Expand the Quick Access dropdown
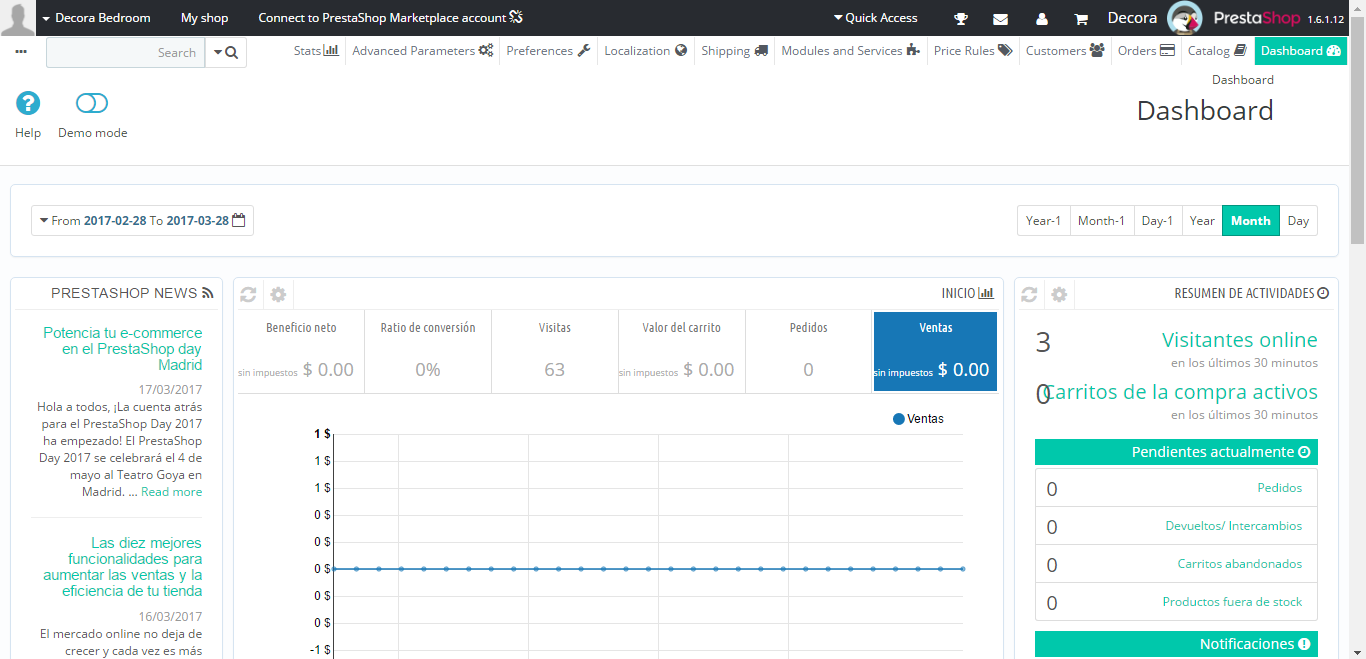 pyautogui.click(x=875, y=18)
